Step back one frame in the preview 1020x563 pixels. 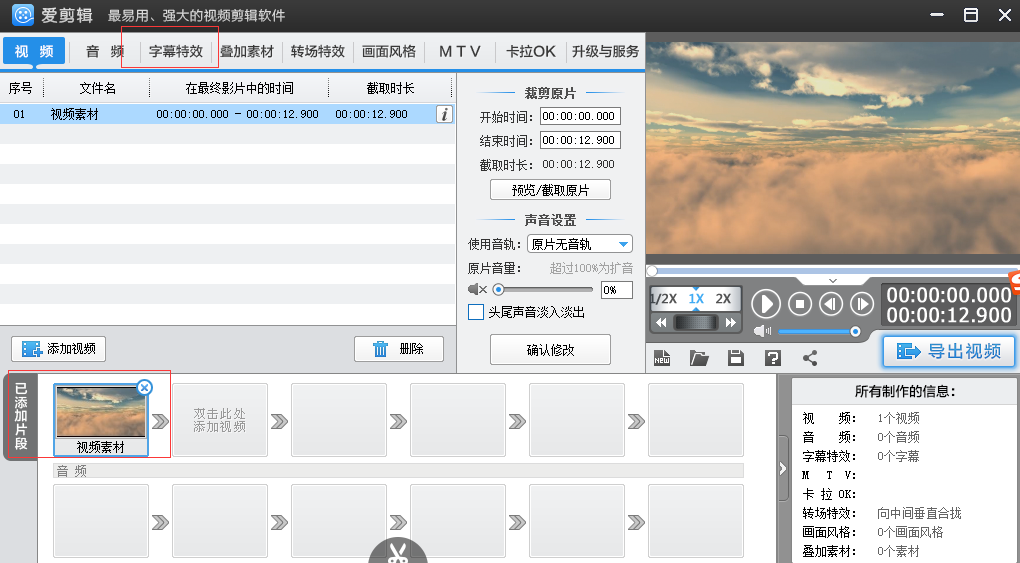coord(831,304)
